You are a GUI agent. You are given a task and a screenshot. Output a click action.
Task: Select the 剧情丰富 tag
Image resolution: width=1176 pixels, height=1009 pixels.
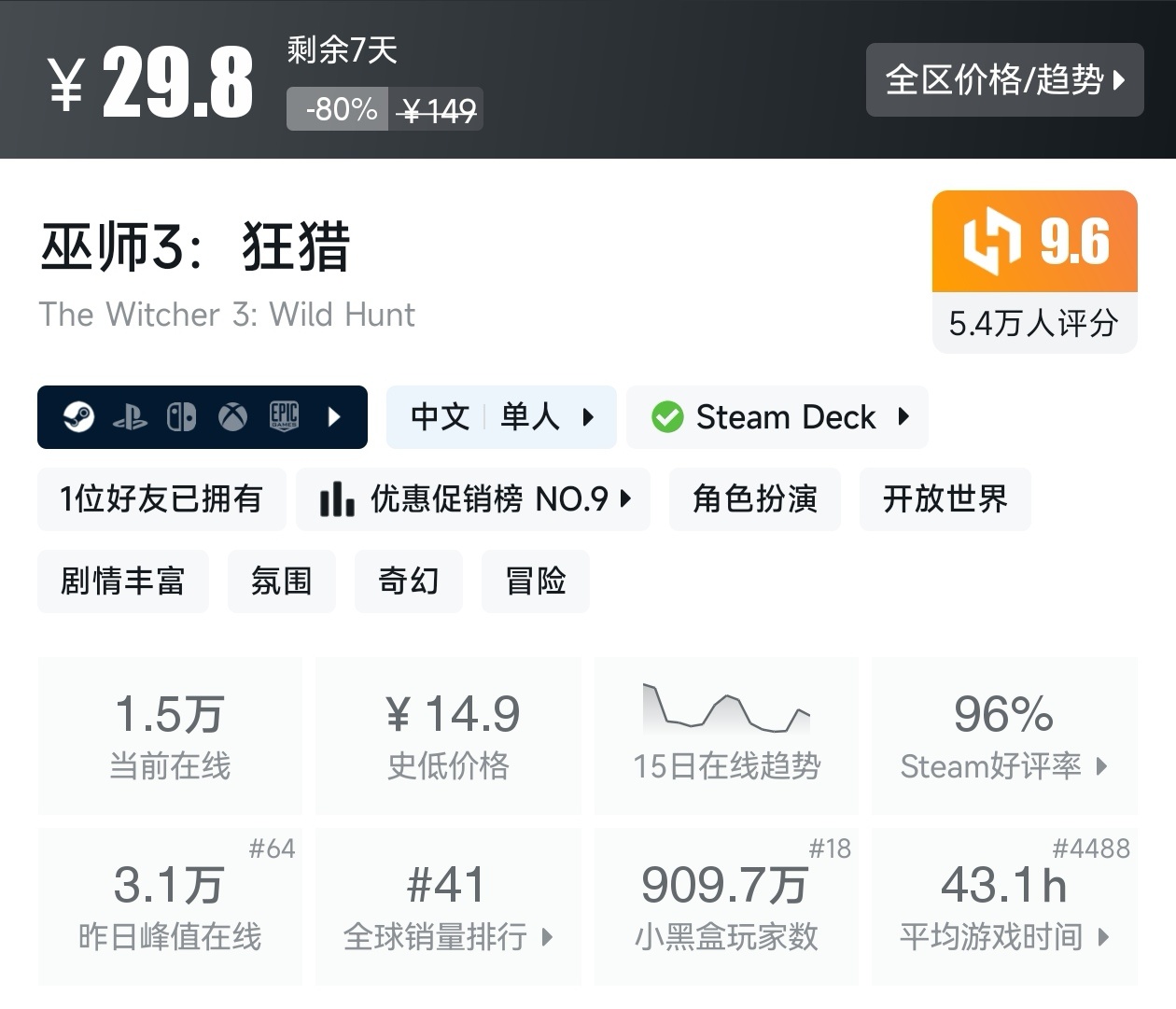123,582
